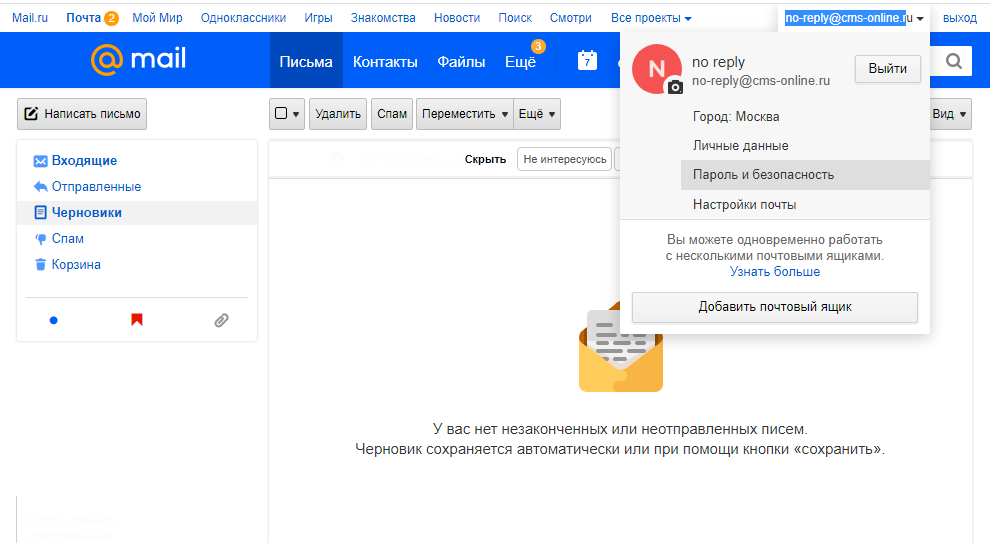The image size is (990, 543).
Task: Click the Смотри link
Action: pos(571,18)
